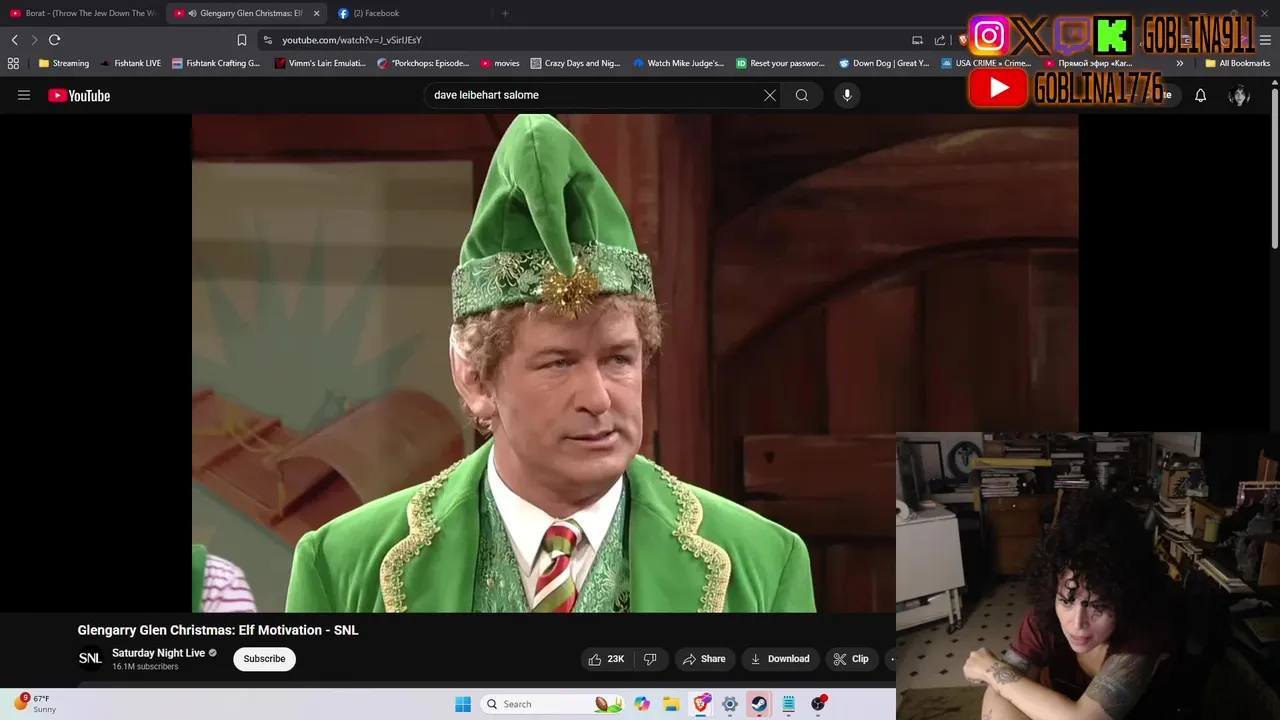The image size is (1280, 720).
Task: Like the video with thumbs up
Action: pyautogui.click(x=607, y=659)
